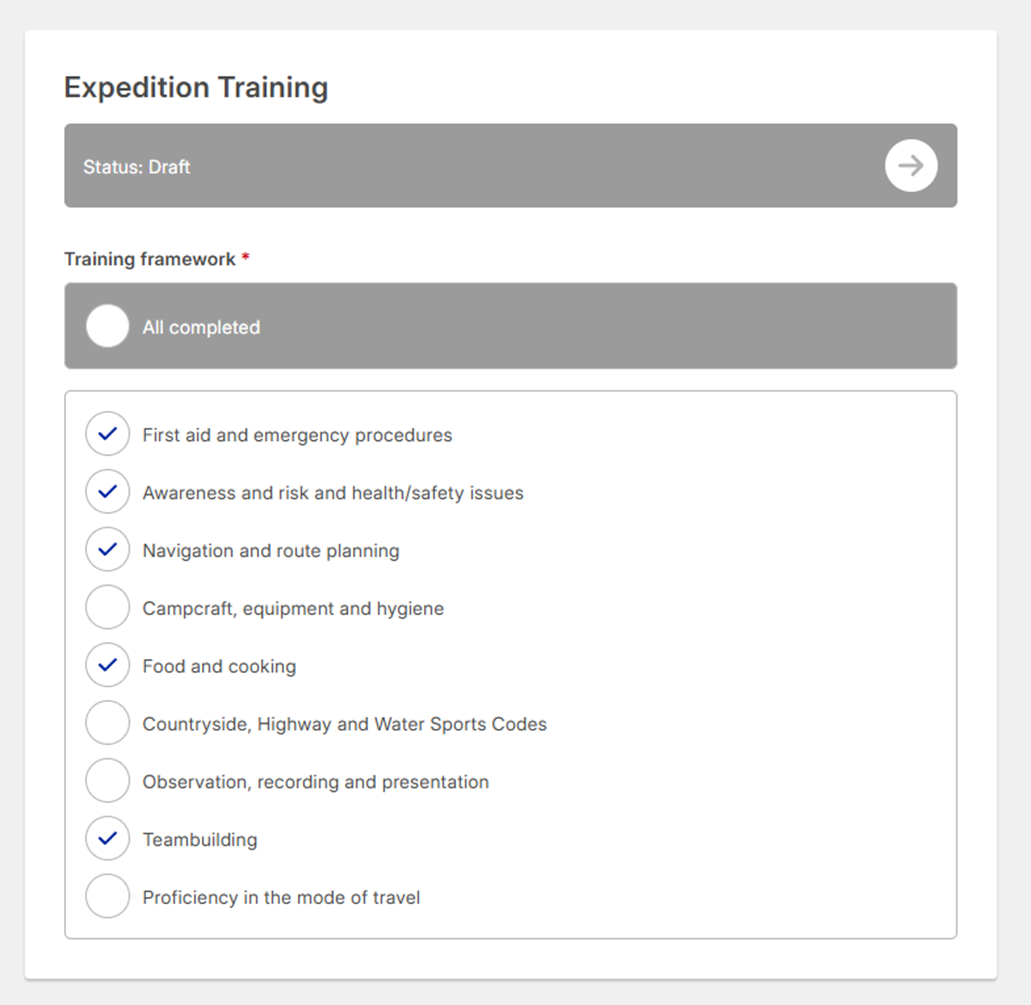Click the white knob on the All completed toggle
Image resolution: width=1031 pixels, height=1005 pixels.
pos(107,325)
